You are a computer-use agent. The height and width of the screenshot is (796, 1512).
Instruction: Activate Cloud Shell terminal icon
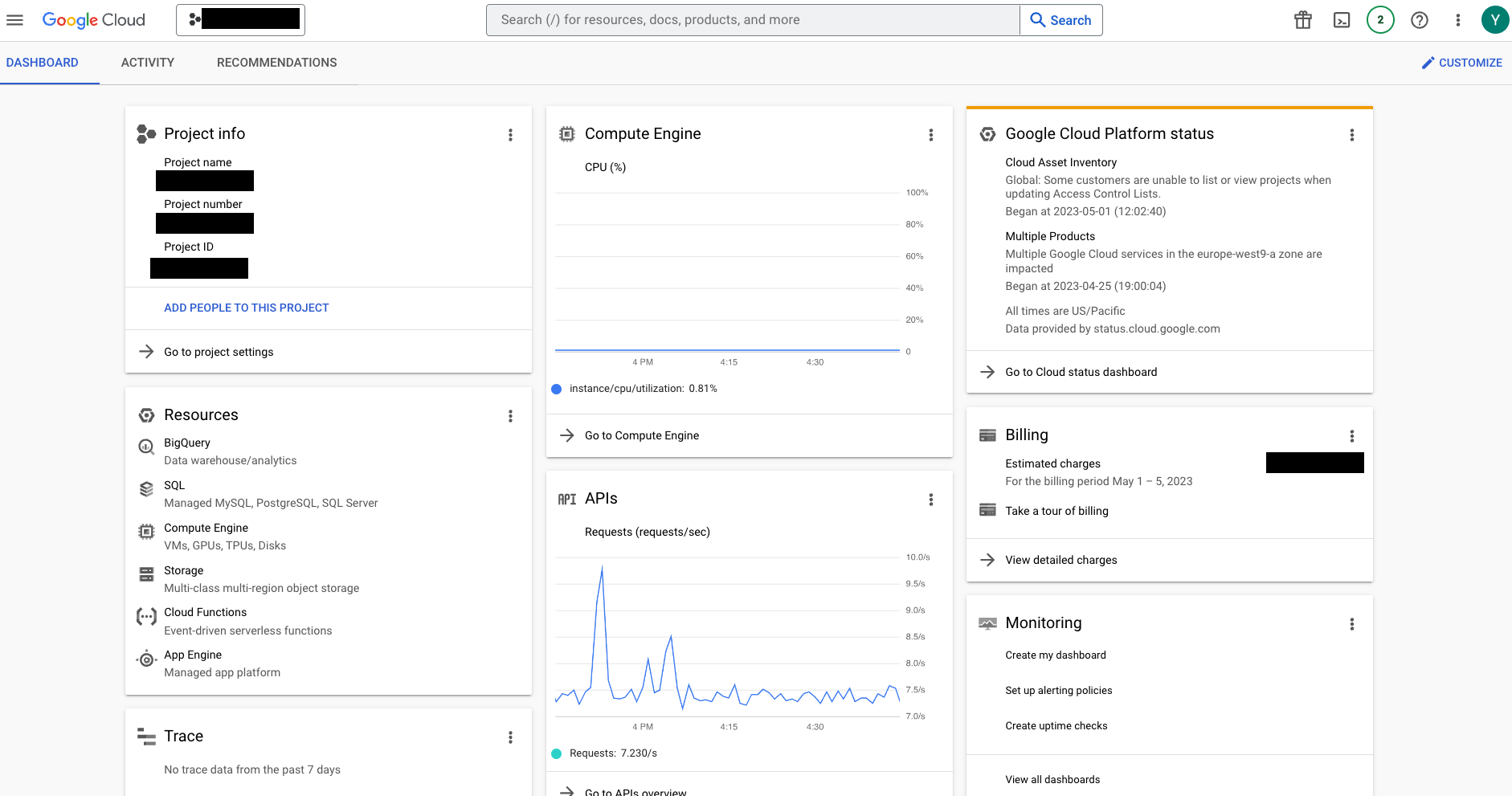(1342, 20)
